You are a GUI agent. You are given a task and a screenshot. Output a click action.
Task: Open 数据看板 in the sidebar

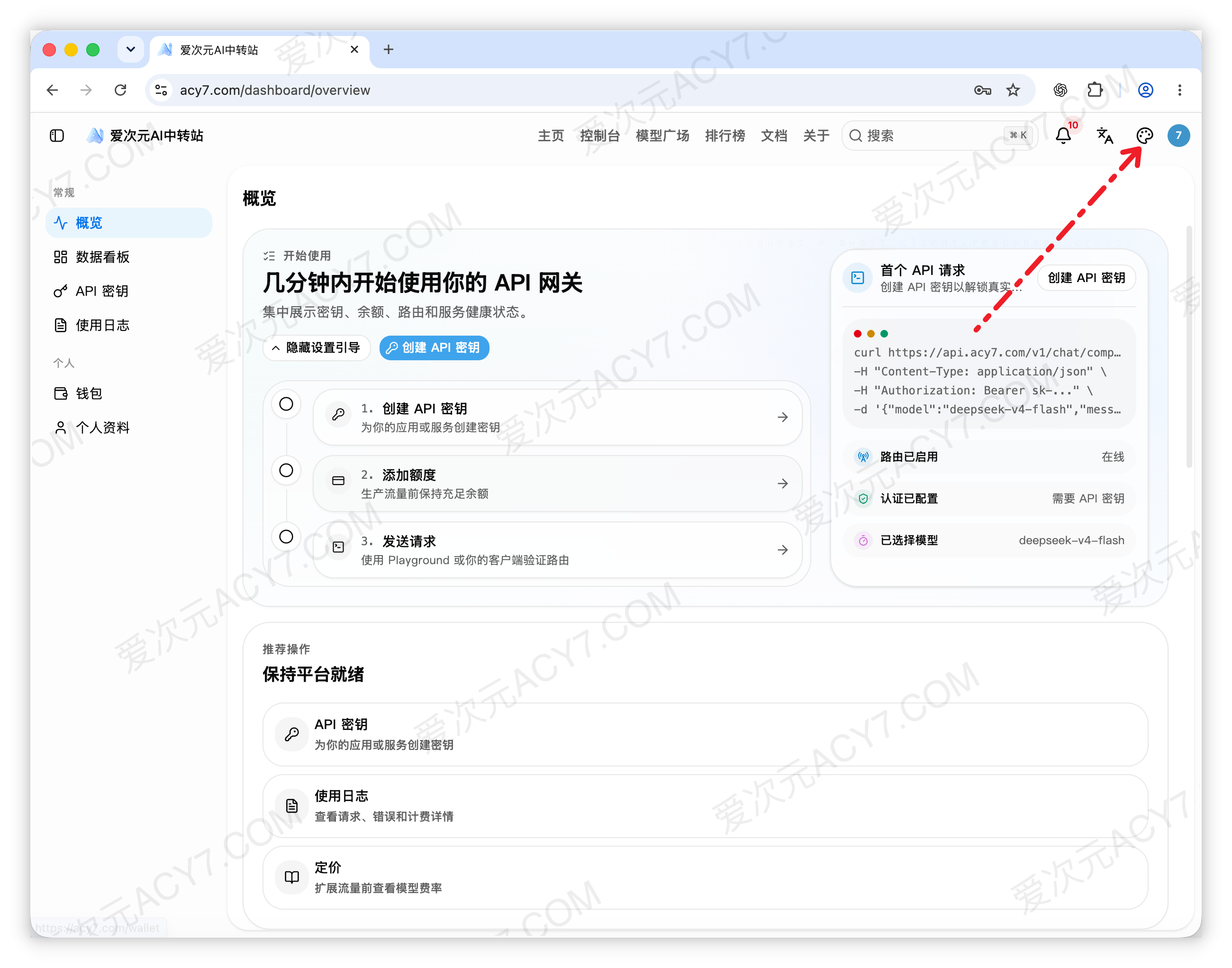click(129, 257)
